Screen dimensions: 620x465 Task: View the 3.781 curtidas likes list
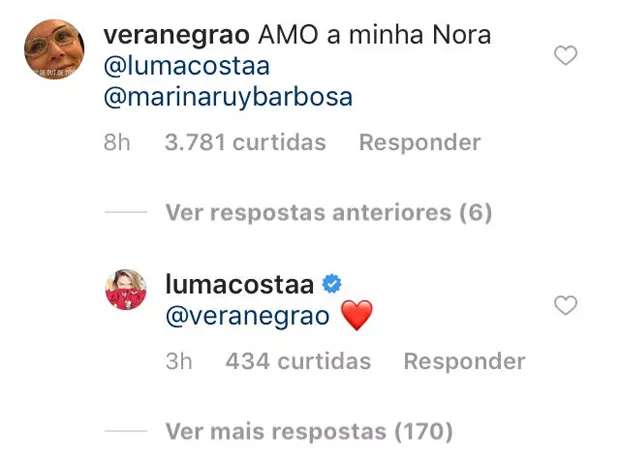click(245, 143)
